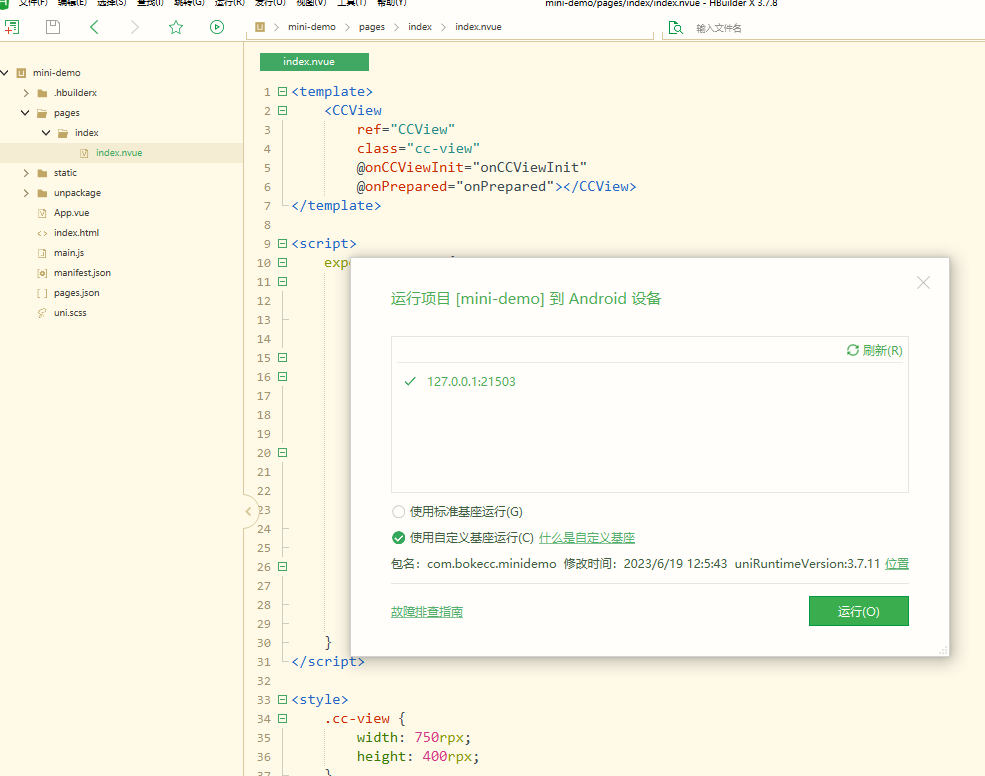The width and height of the screenshot is (985, 776).
Task: Refresh the device list with 刷新(R)
Action: pyautogui.click(x=874, y=350)
